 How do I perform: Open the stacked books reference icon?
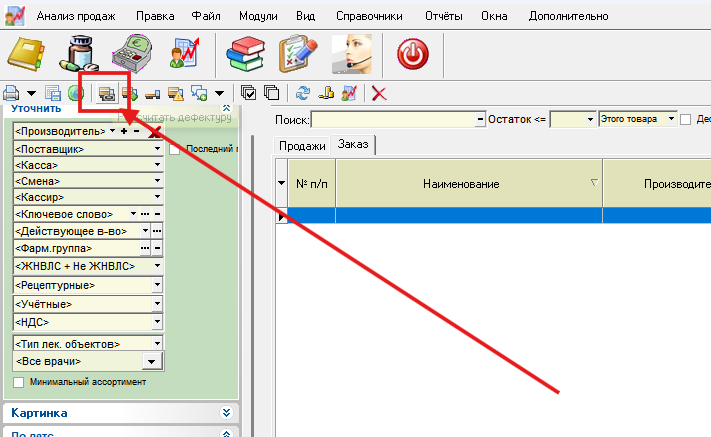click(x=245, y=53)
